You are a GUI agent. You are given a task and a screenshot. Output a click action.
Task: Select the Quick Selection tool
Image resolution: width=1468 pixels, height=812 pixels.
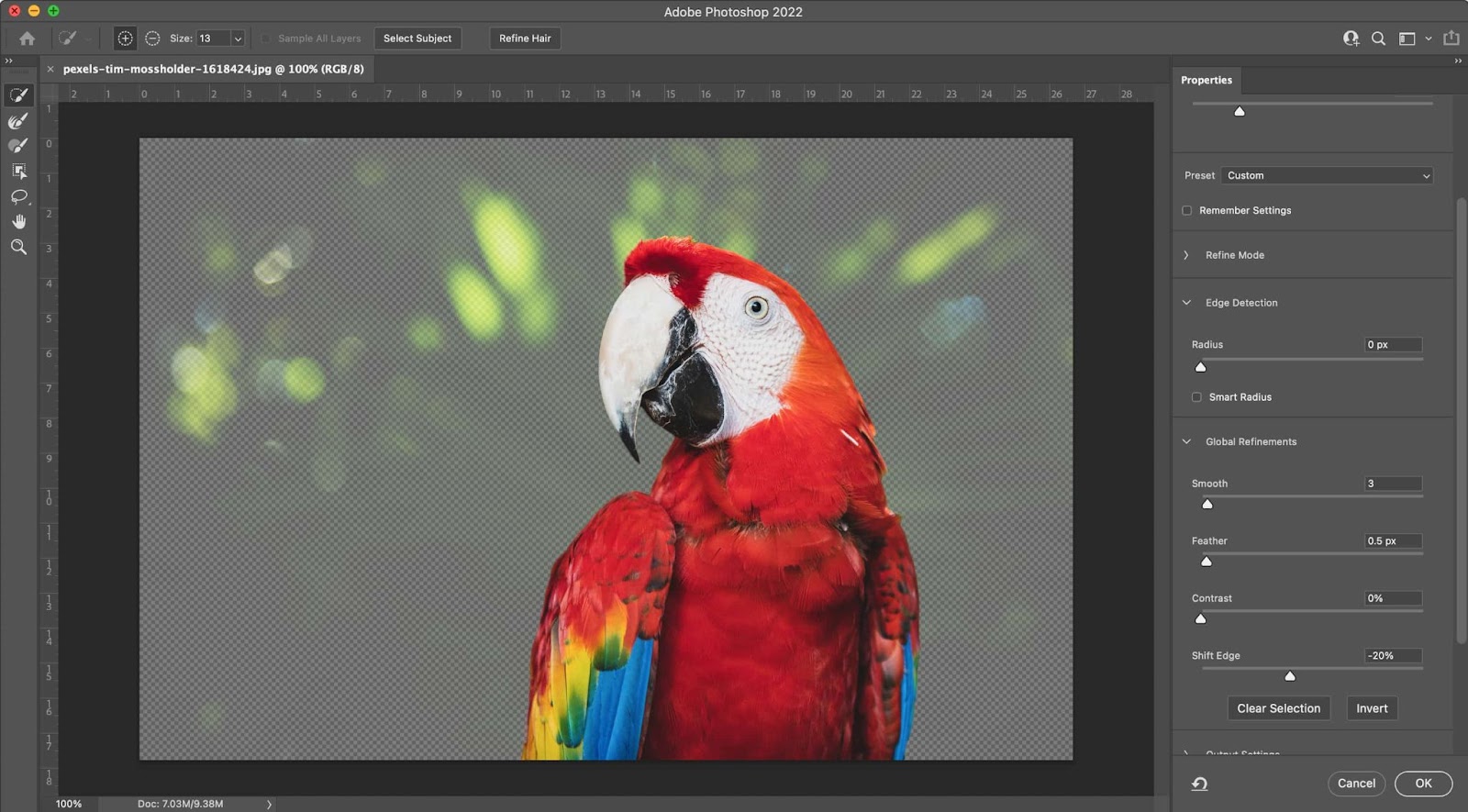18,95
